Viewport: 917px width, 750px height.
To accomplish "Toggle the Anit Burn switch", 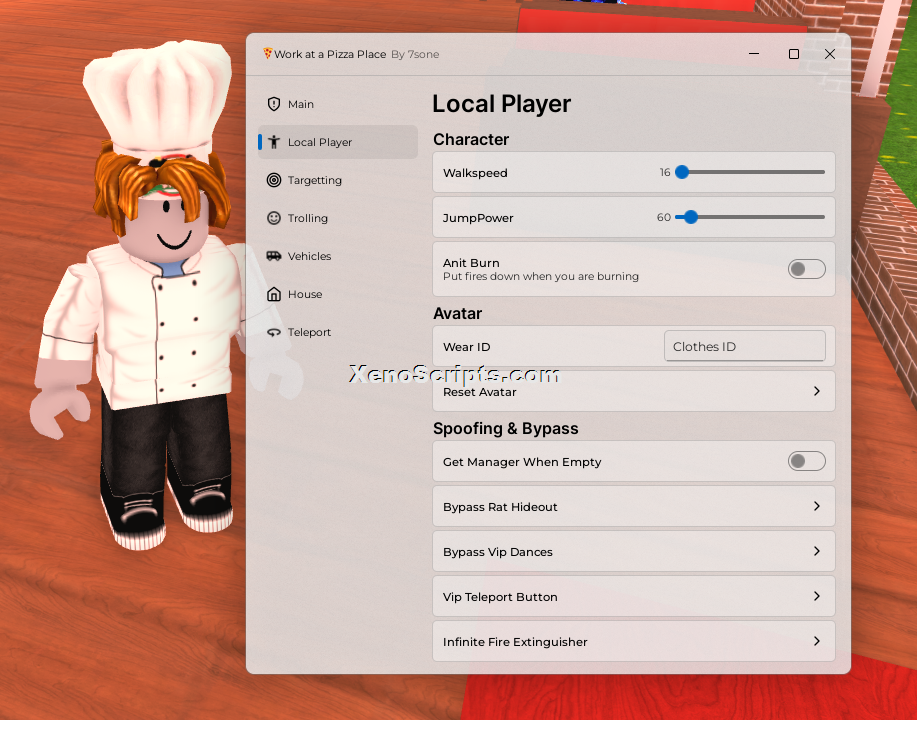I will pos(806,269).
